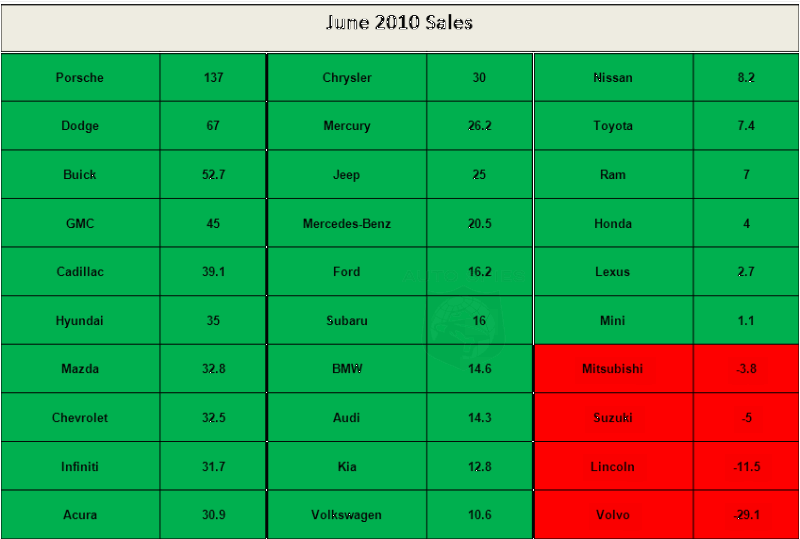Select the Porsche cell
800x539 pixels.
click(80, 78)
